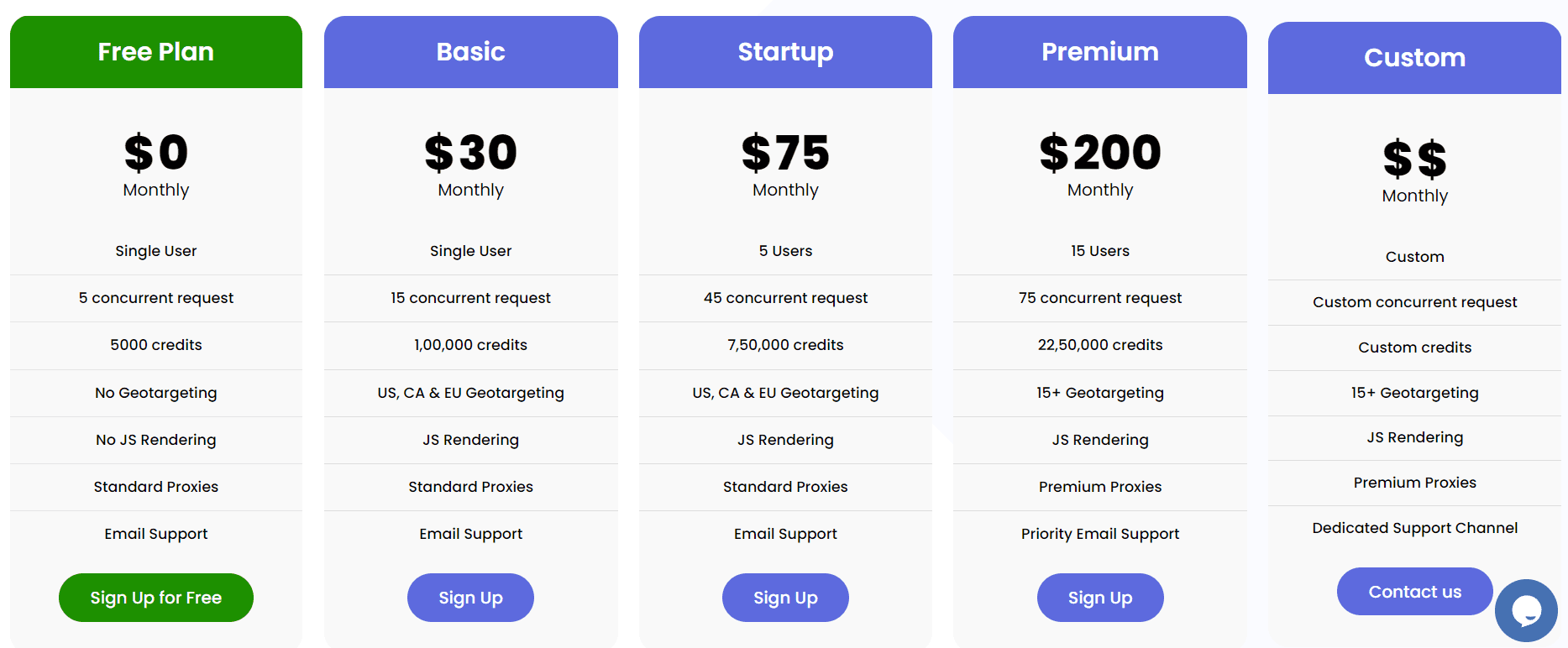Click the $200 Monthly price on Premium
This screenshot has width=1568, height=648.
pos(1100,164)
